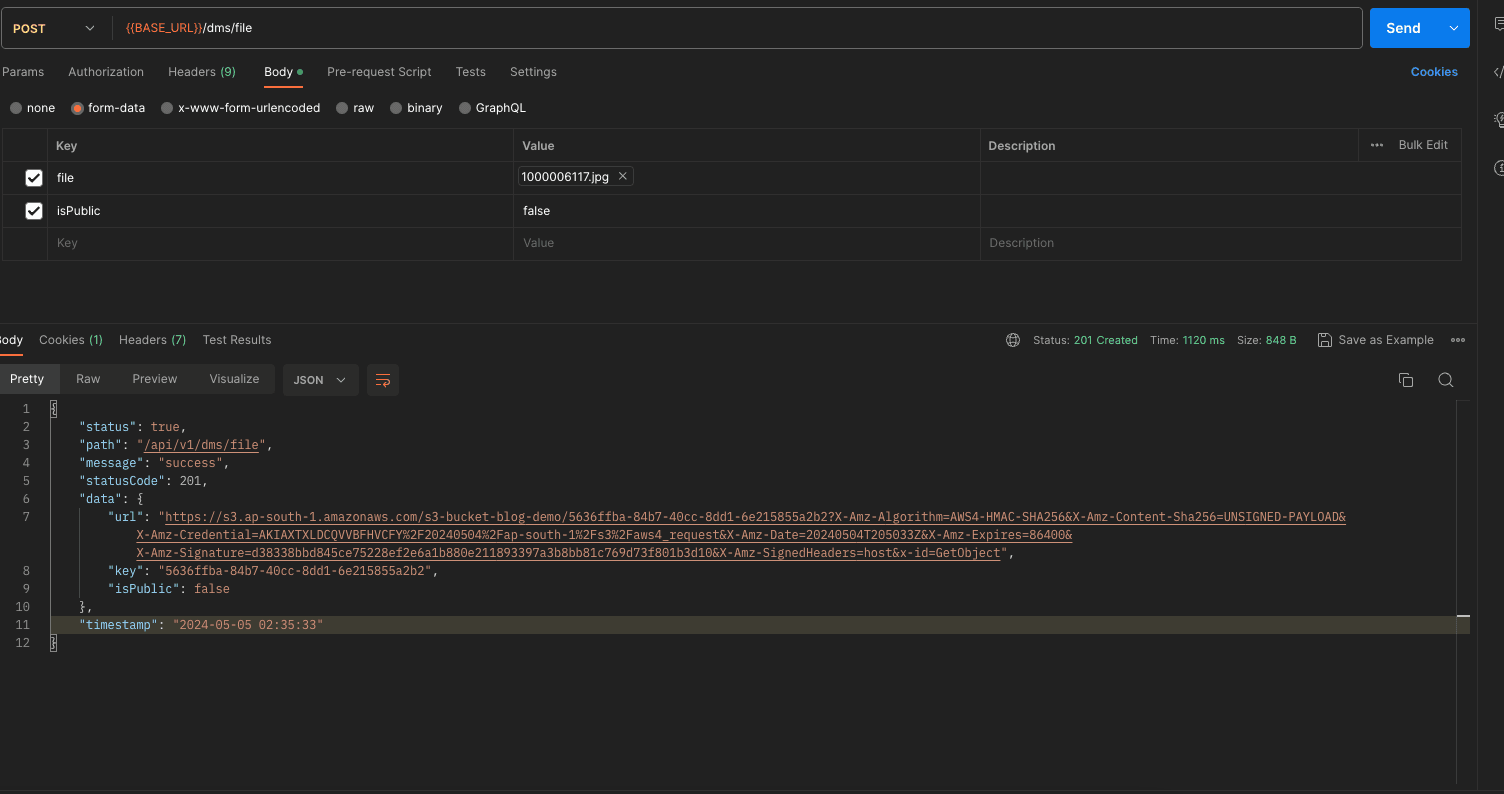
Task: Open the code snippet sidebar icon
Action: coord(1498,72)
